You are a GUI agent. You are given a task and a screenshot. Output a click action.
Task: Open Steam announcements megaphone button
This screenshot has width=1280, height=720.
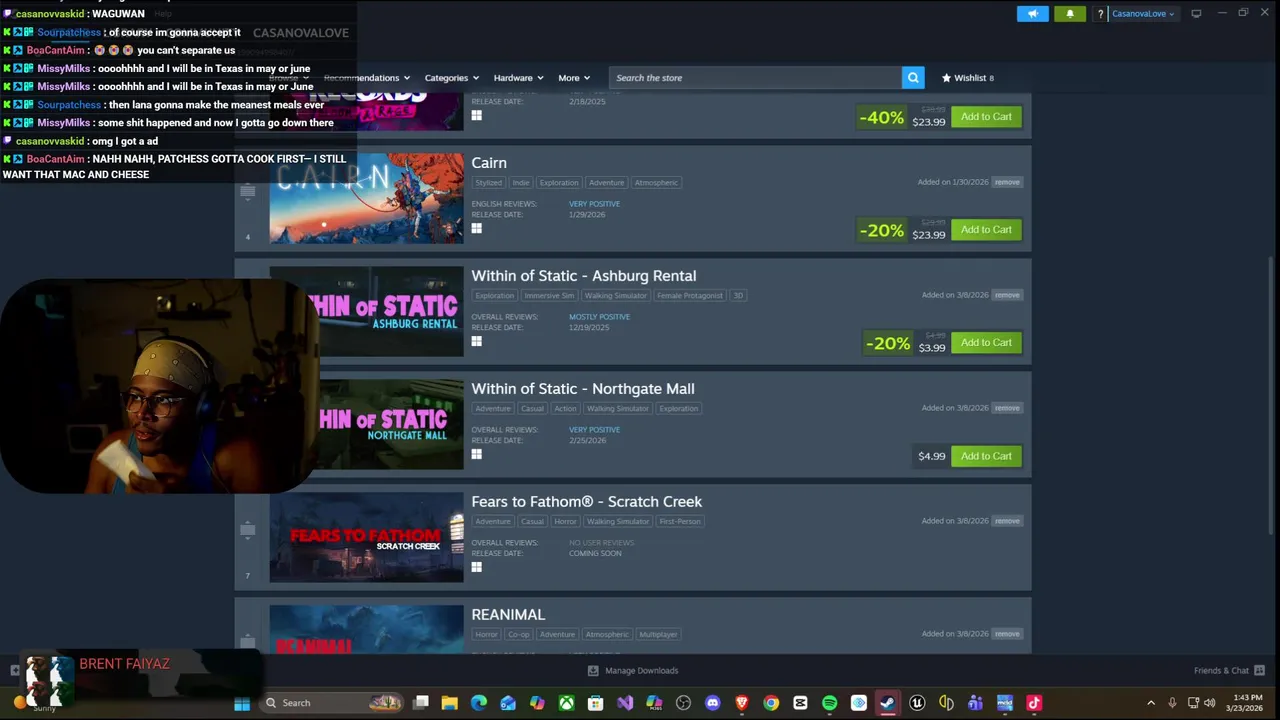coord(1033,13)
